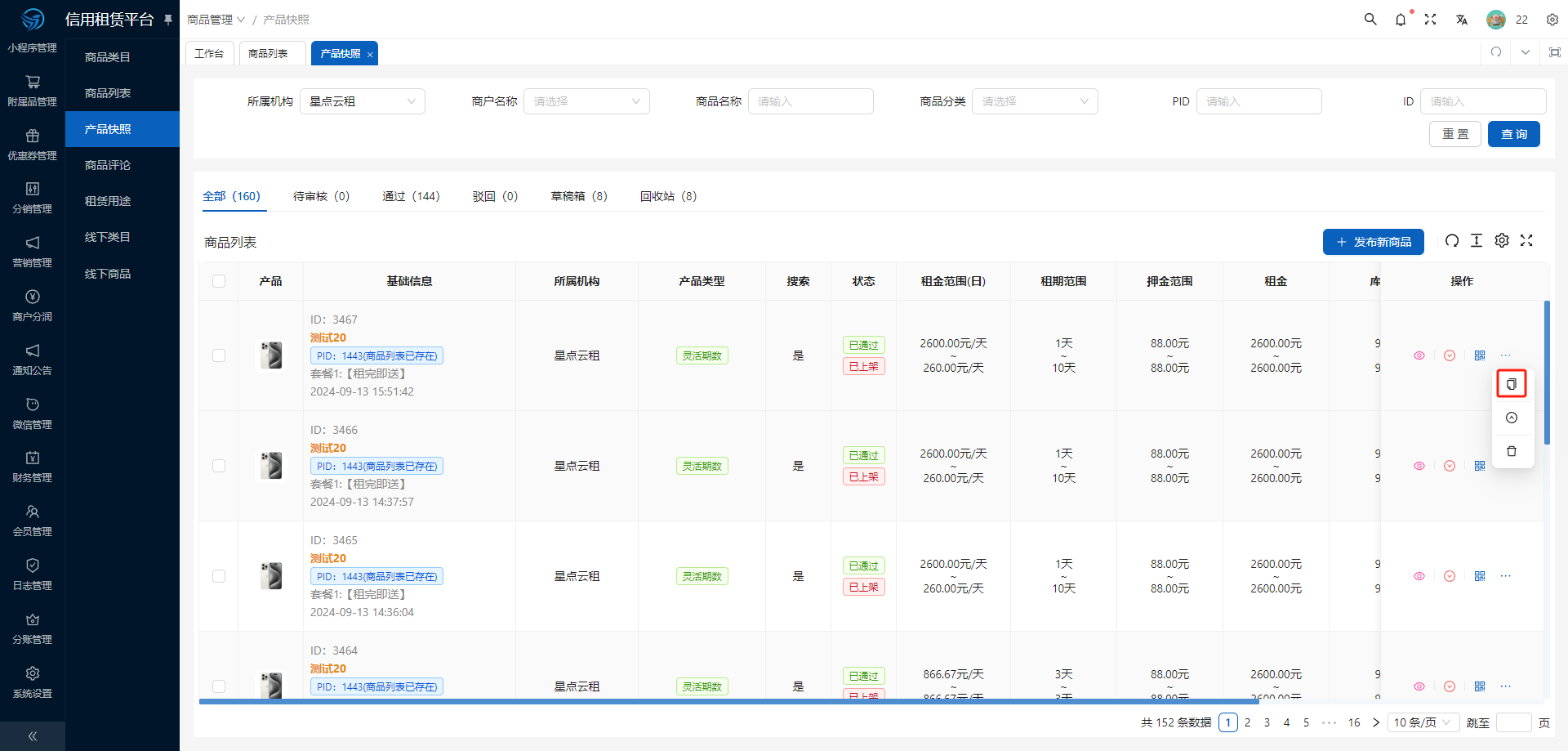The width and height of the screenshot is (1568, 751).
Task: Maximize content area icon in tab bar
Action: pyautogui.click(x=1555, y=51)
